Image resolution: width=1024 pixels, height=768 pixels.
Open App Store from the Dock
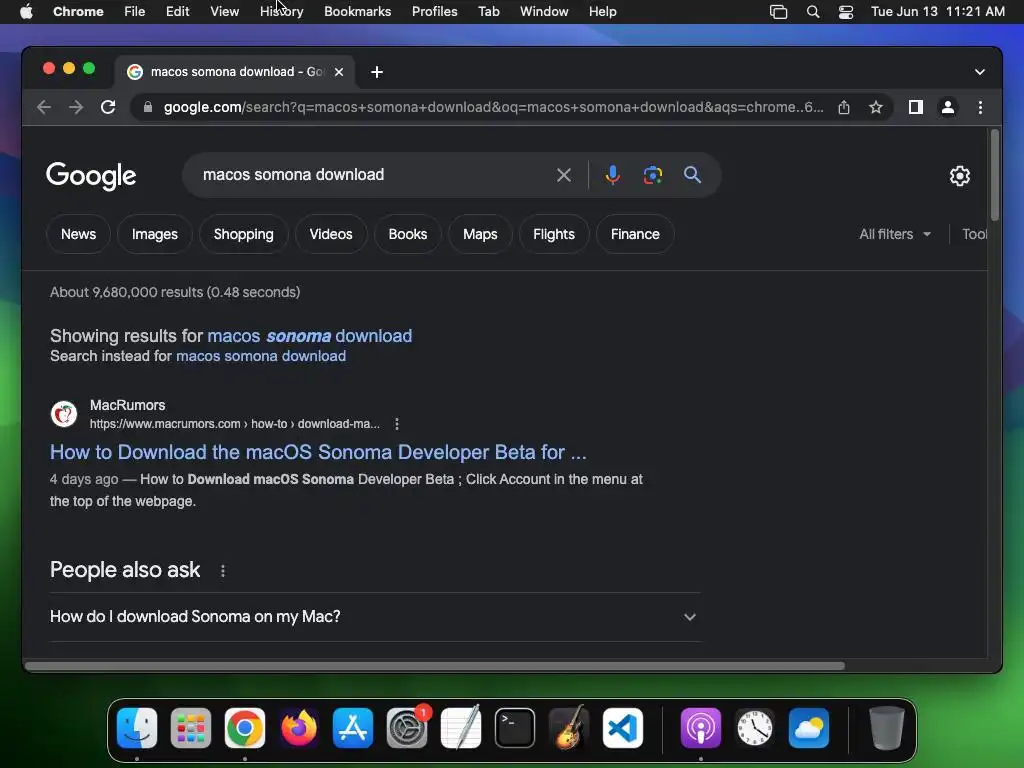(353, 728)
